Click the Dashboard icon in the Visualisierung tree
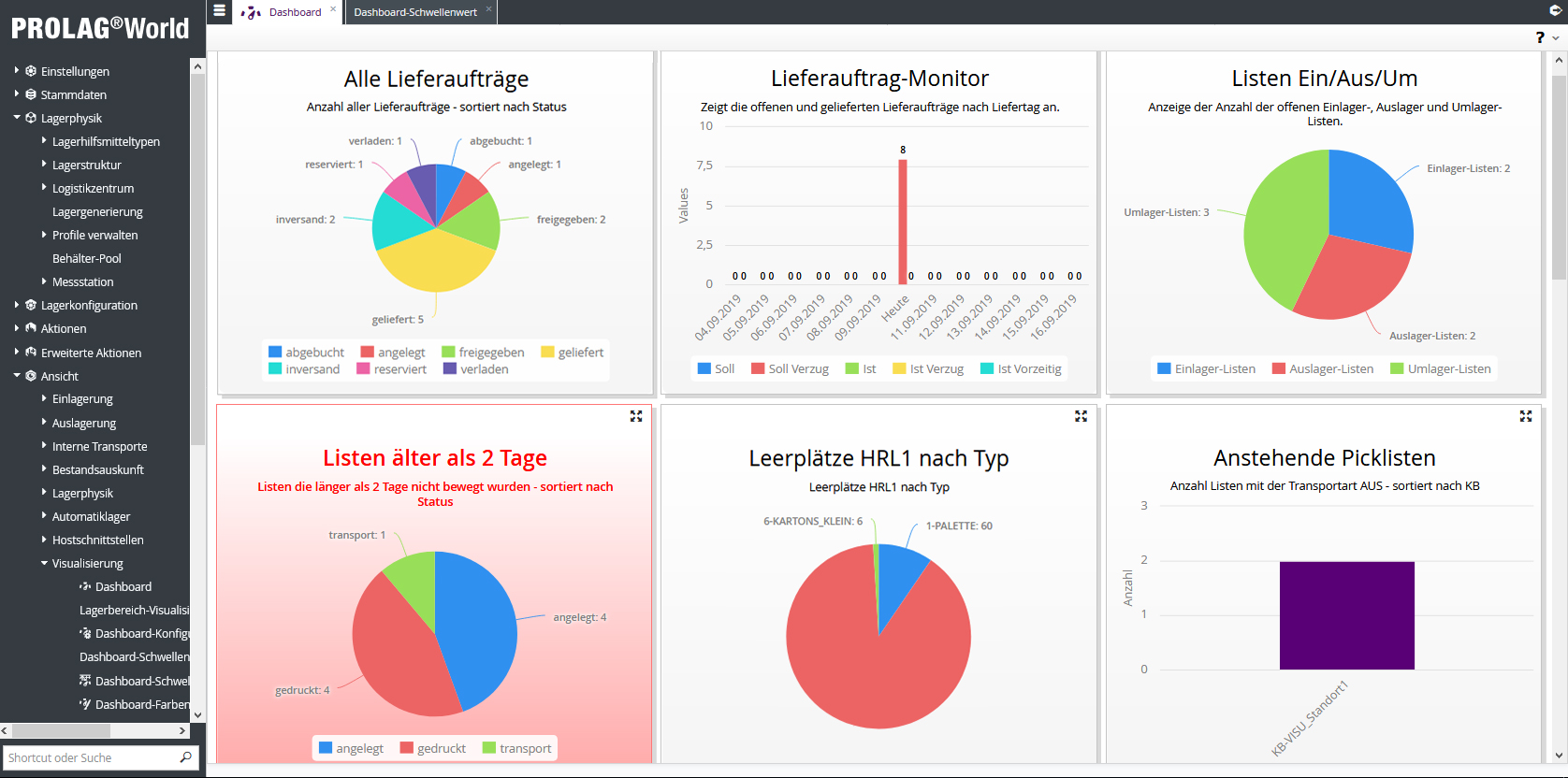Viewport: 1568px width, 778px height. [x=85, y=586]
